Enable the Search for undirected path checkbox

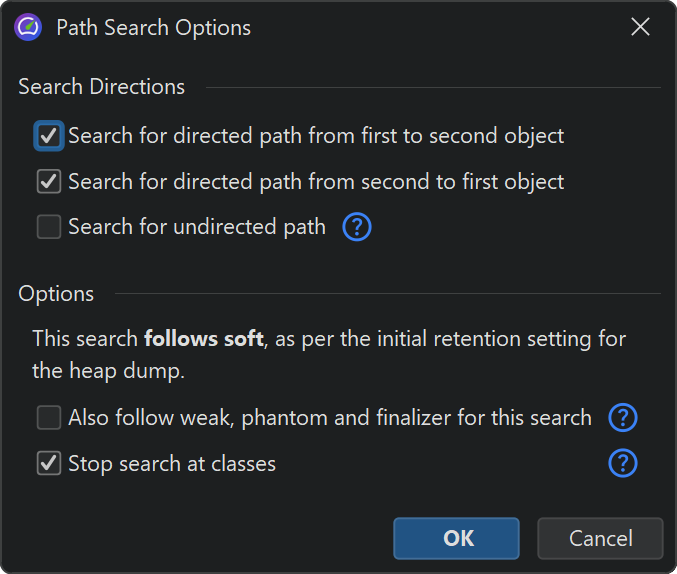click(49, 228)
